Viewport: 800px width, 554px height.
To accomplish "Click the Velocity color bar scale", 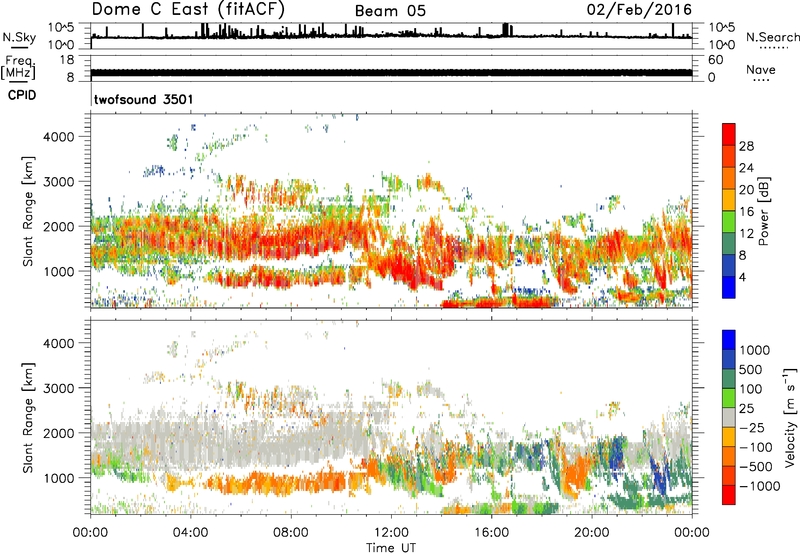I will pos(729,417).
